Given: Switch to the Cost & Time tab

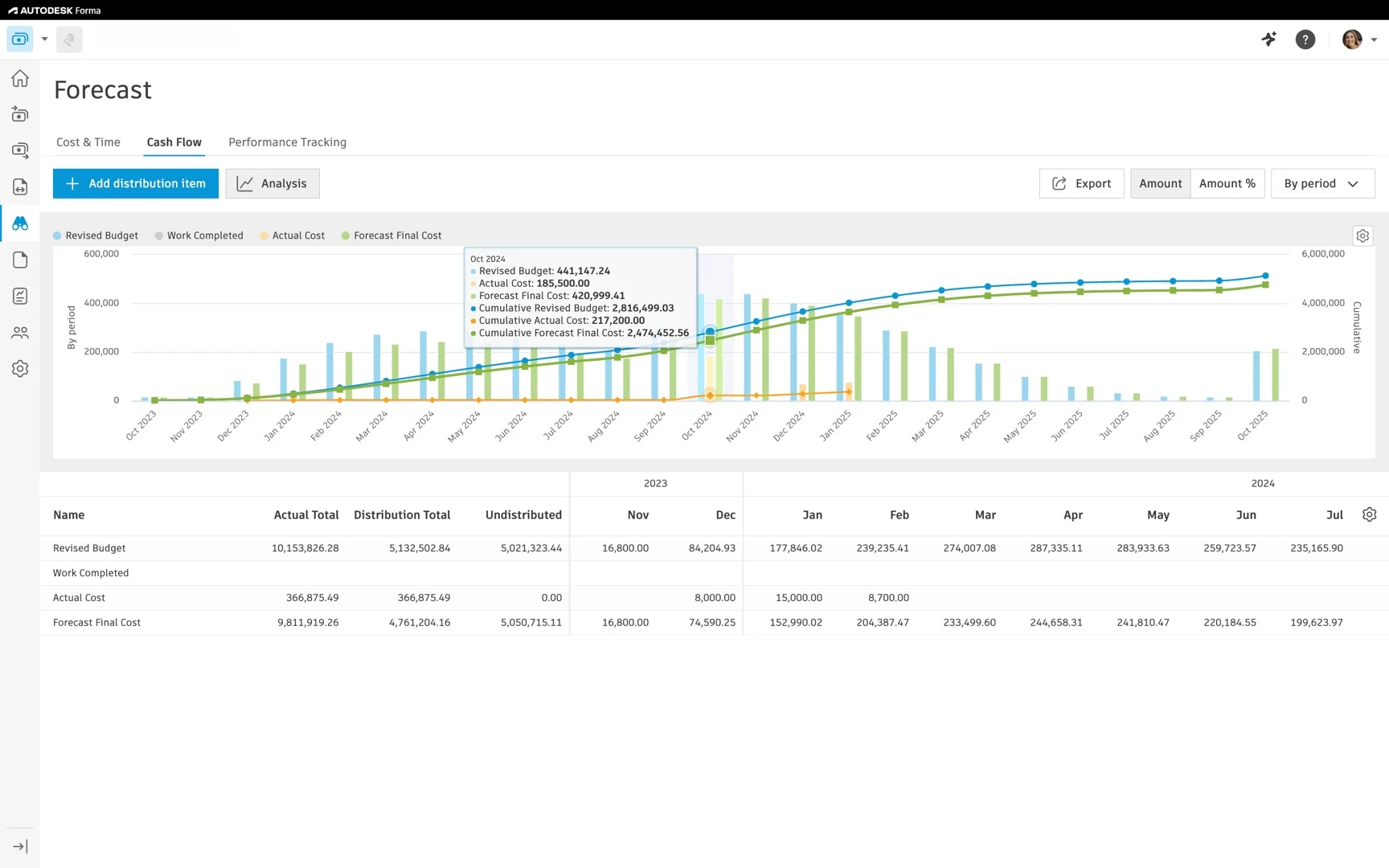Looking at the screenshot, I should tap(88, 142).
